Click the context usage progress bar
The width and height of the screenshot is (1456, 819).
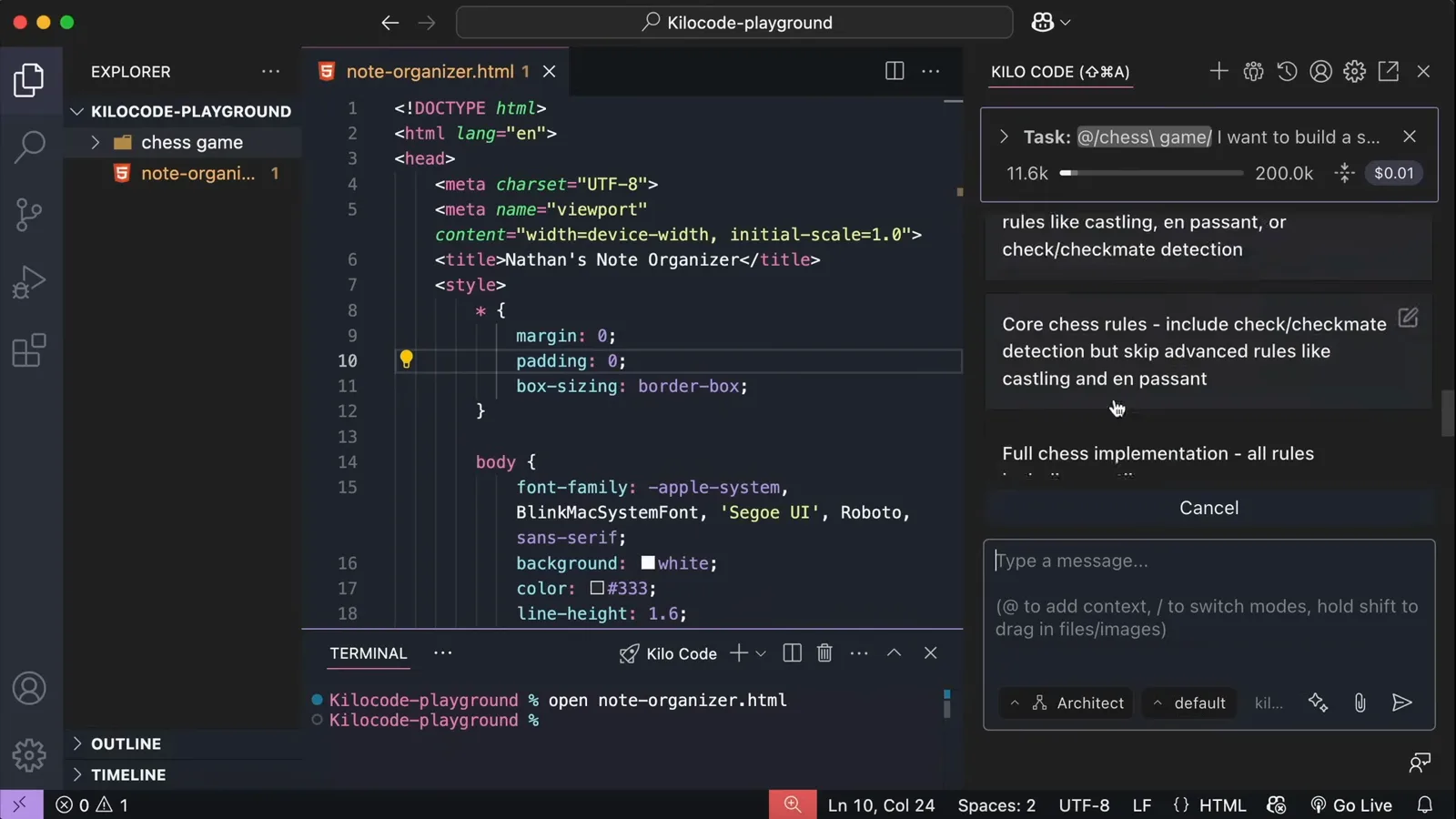[1151, 173]
